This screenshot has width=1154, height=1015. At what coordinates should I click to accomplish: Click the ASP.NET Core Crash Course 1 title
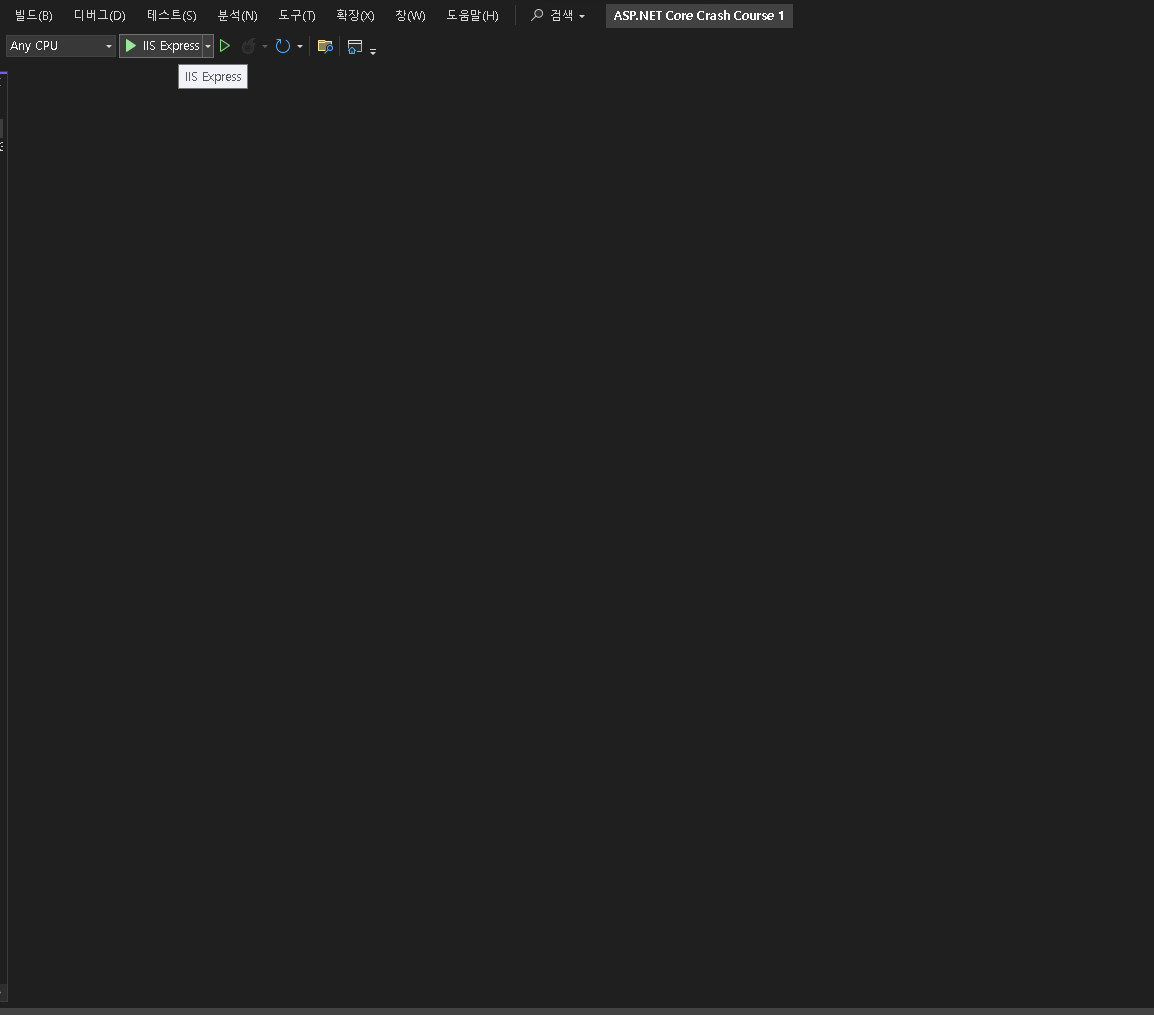tap(699, 15)
